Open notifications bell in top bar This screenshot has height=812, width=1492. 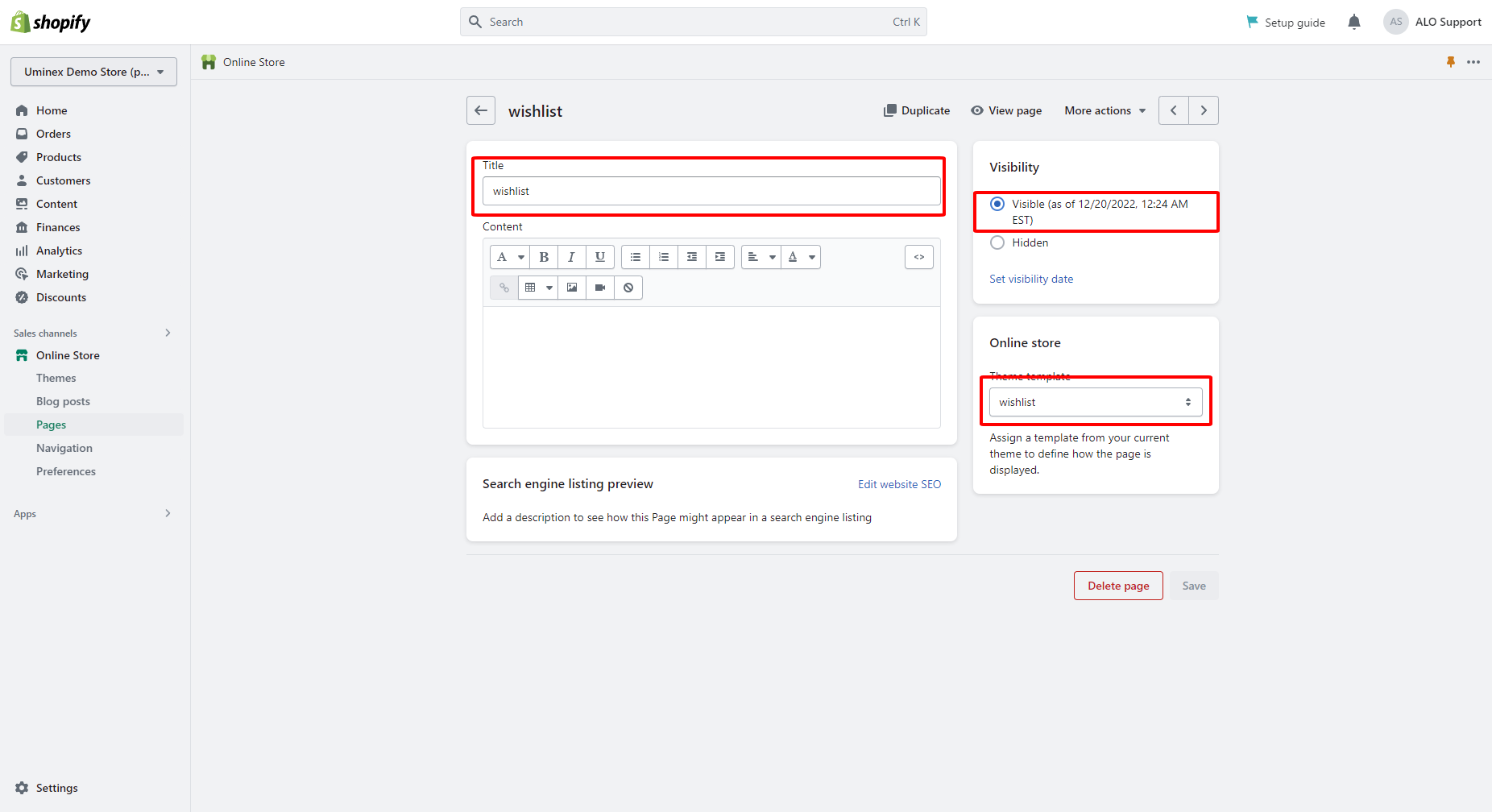1354,23
